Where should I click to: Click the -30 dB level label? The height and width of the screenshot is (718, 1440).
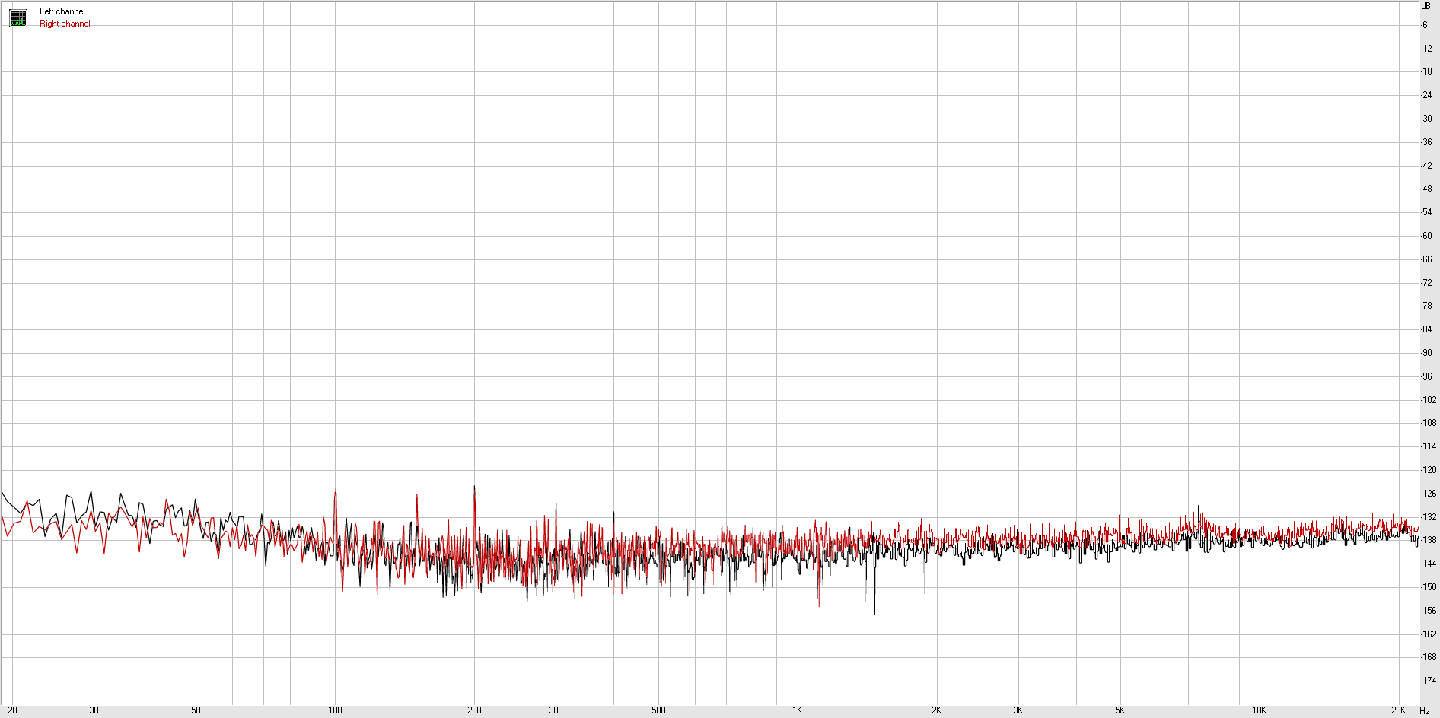[1427, 119]
